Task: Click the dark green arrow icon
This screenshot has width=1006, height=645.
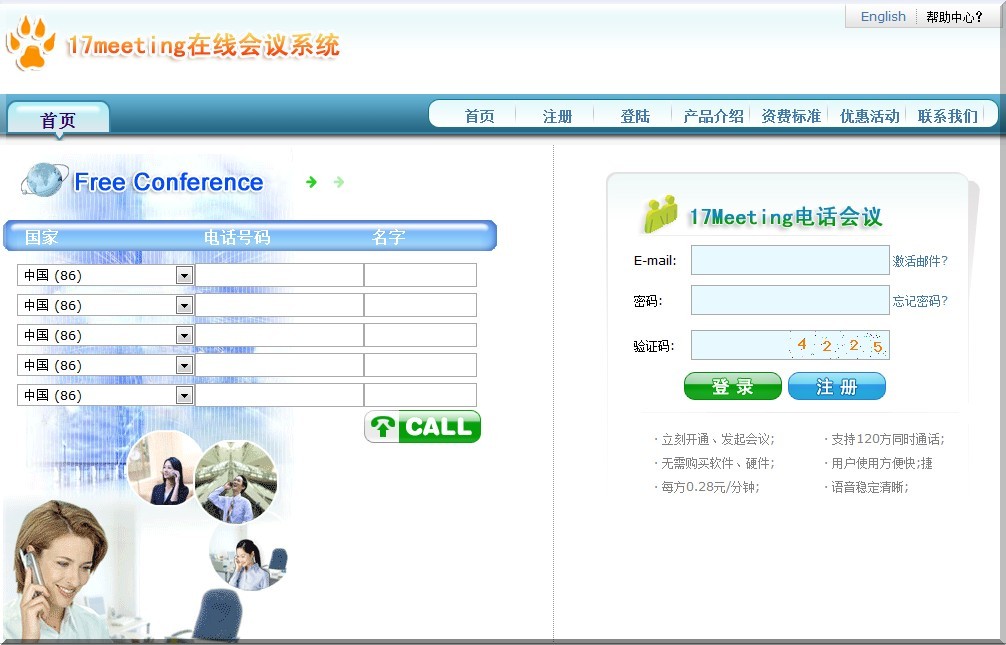Action: [311, 182]
